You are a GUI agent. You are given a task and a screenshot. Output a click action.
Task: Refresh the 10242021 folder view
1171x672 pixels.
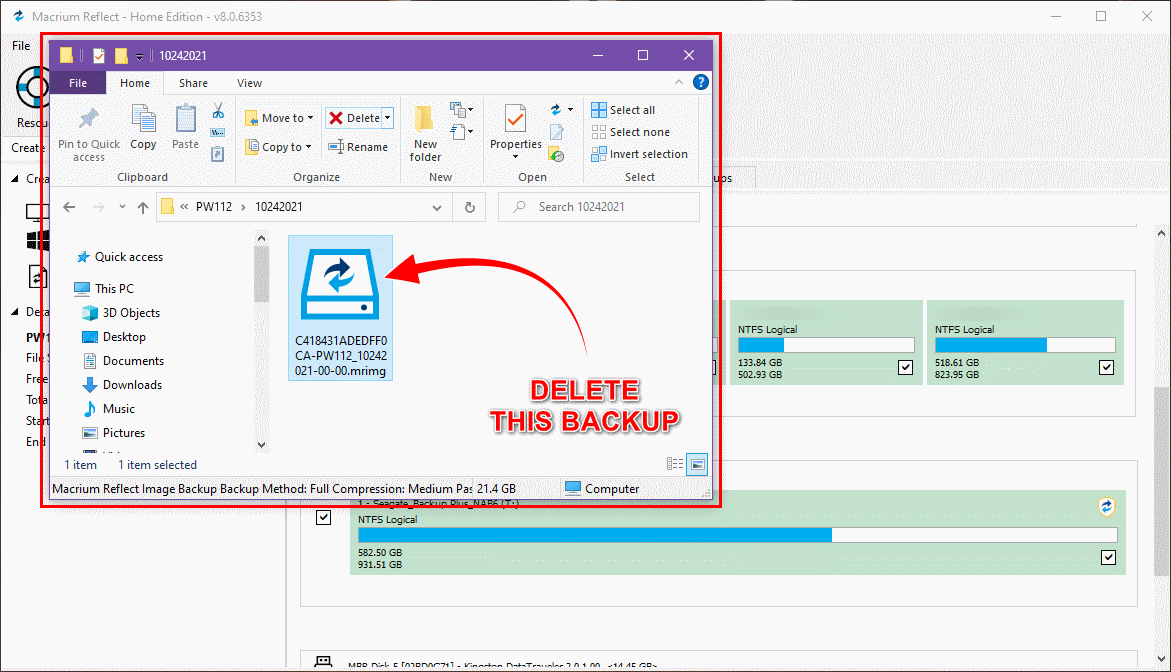(x=470, y=208)
